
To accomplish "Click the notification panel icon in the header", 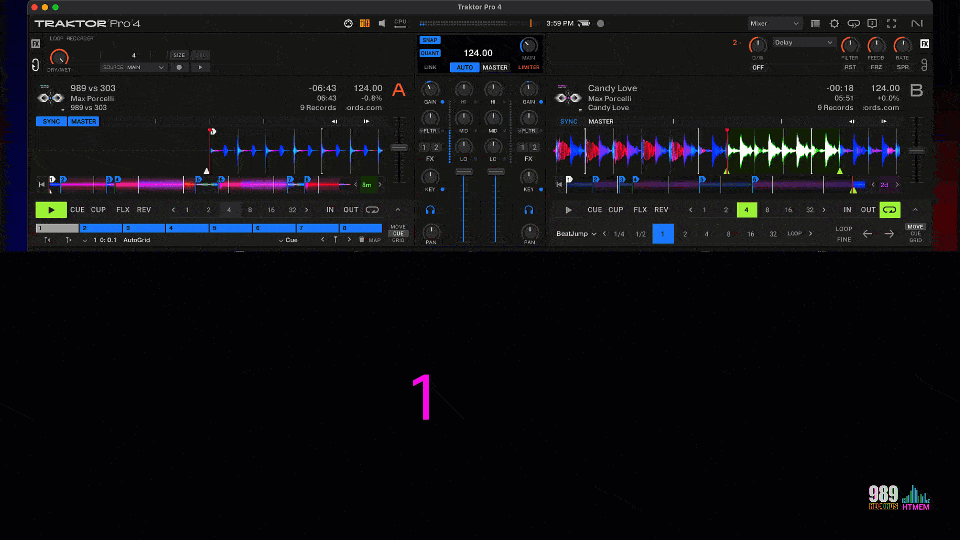I will (x=872, y=23).
